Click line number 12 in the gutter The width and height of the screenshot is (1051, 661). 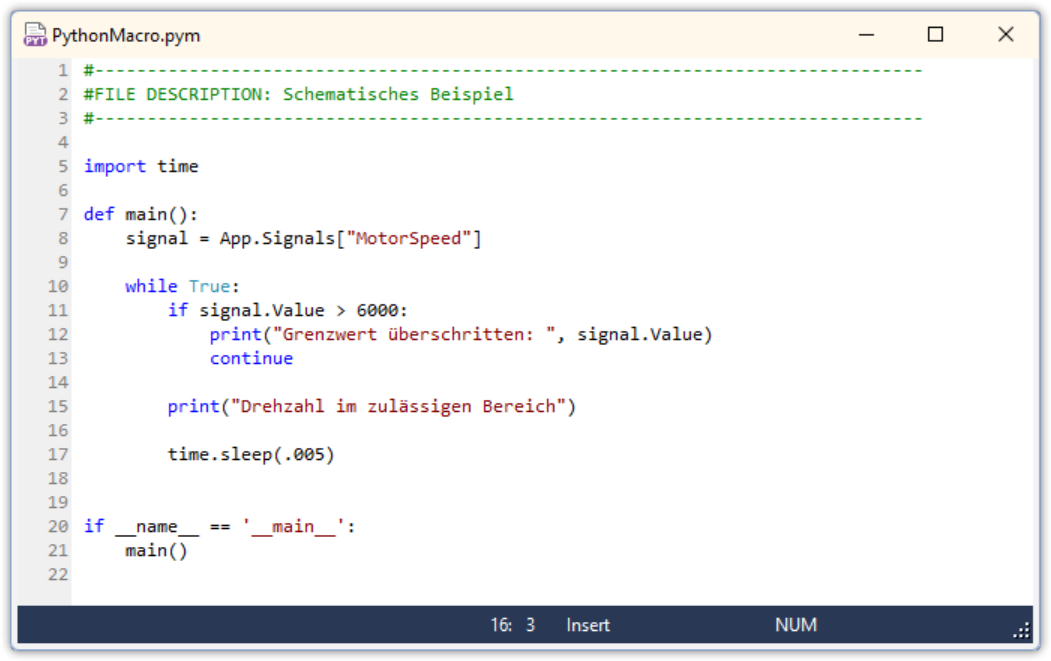58,334
